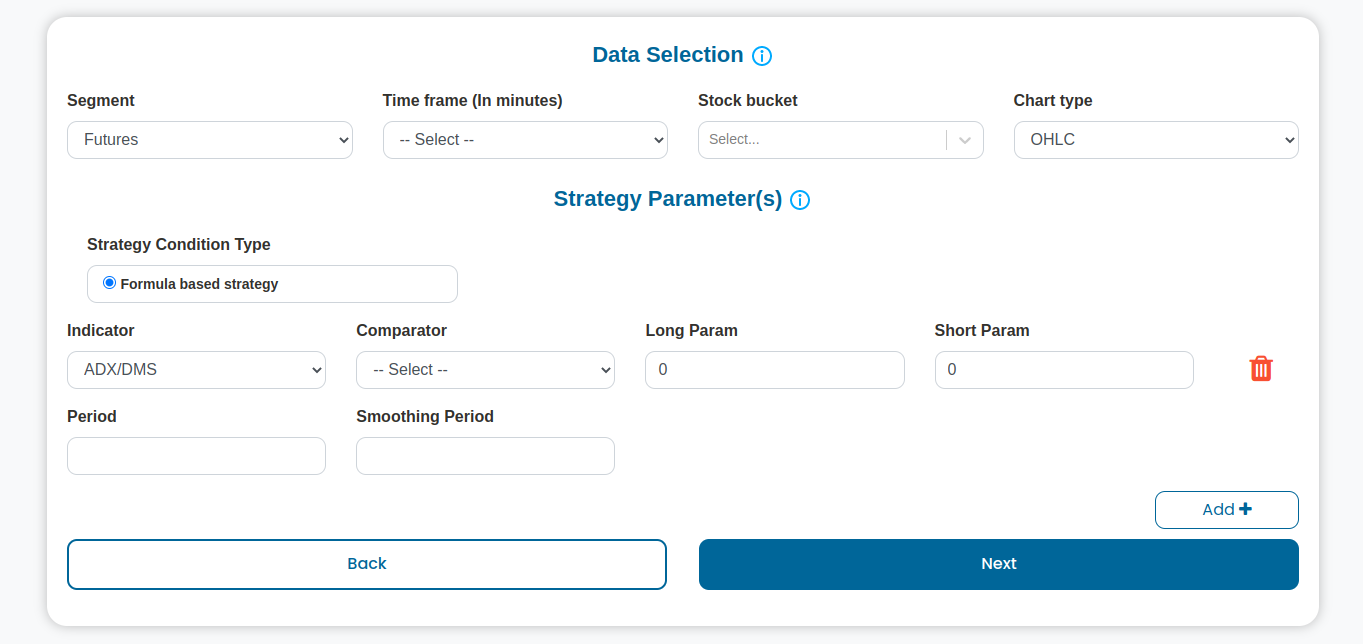Focus the Smoothing Period input field

485,456
